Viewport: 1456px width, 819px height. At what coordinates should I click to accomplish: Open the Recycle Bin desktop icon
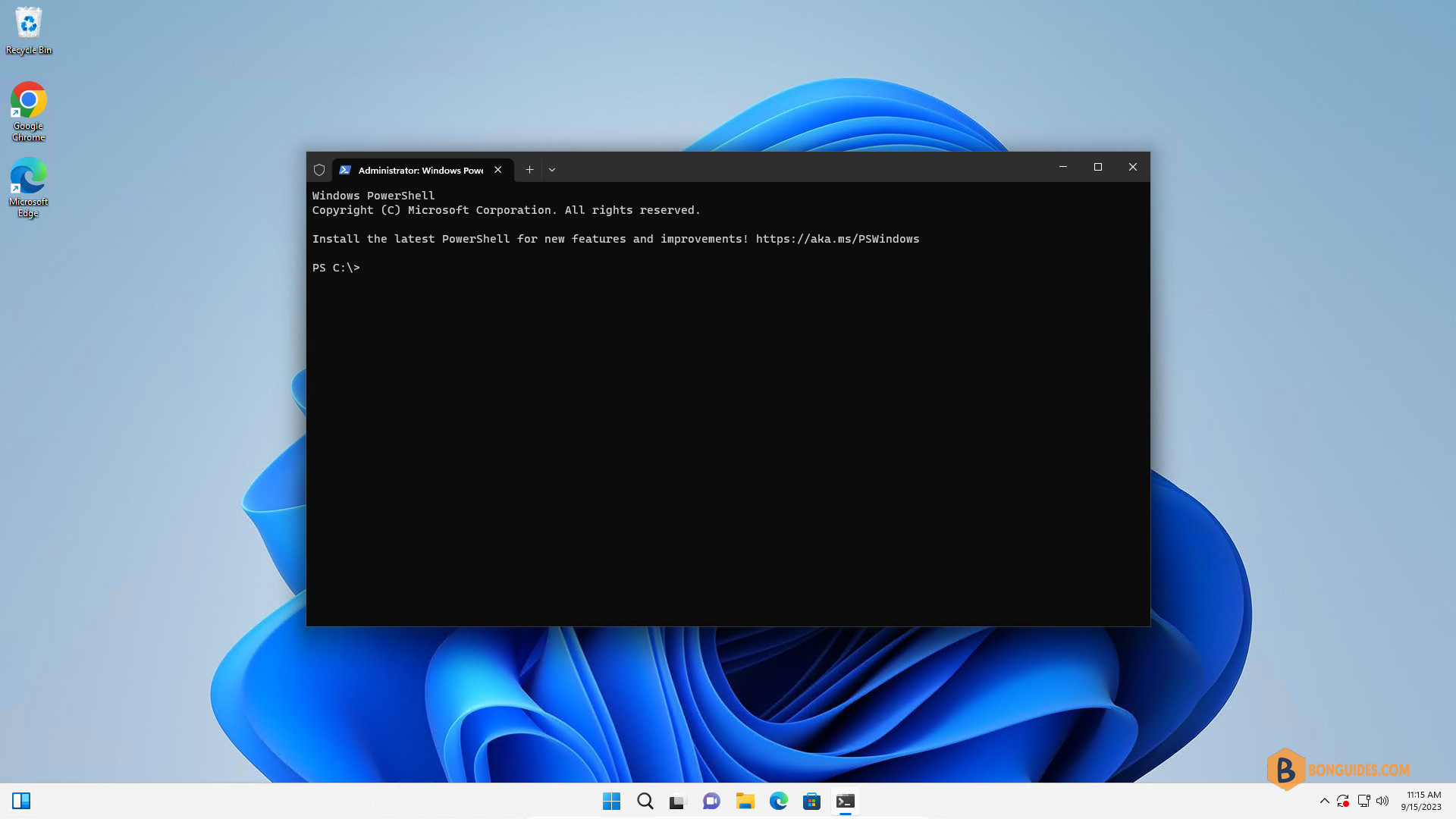[x=29, y=32]
